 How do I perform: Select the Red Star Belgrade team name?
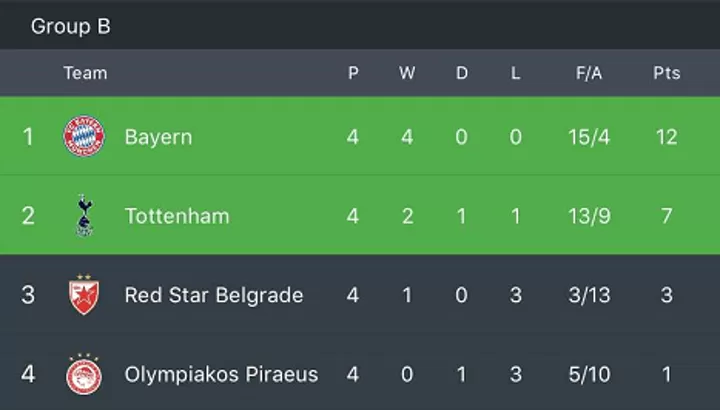coord(214,295)
